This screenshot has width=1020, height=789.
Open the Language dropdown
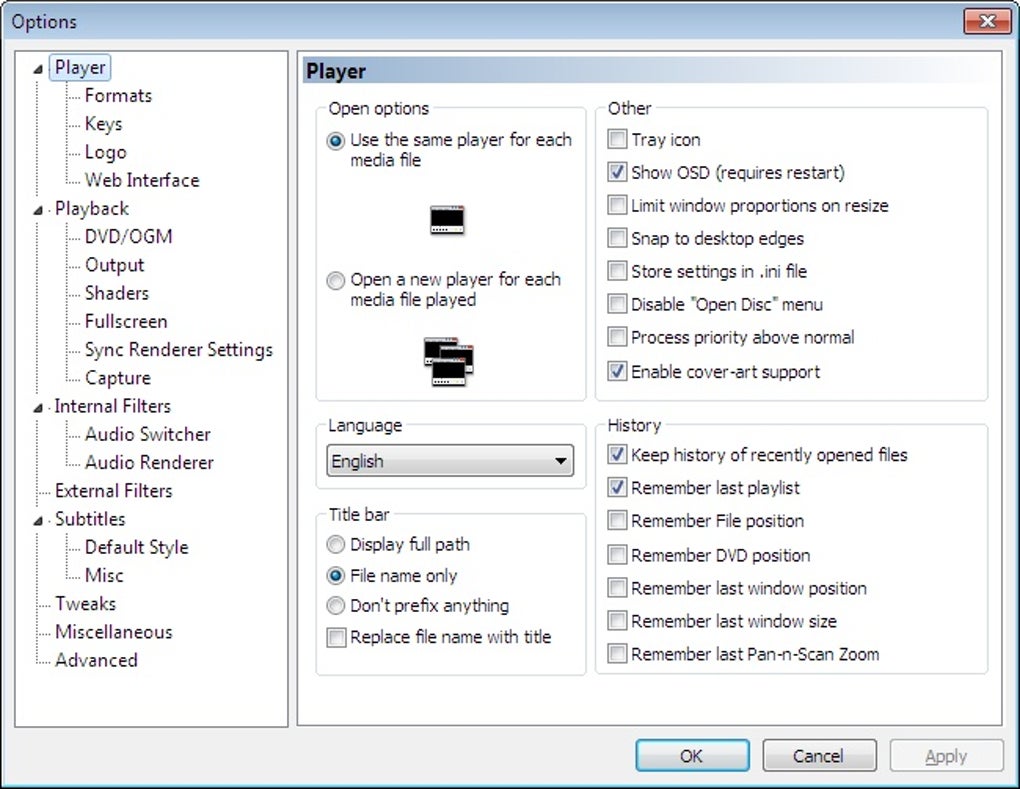pyautogui.click(x=450, y=461)
